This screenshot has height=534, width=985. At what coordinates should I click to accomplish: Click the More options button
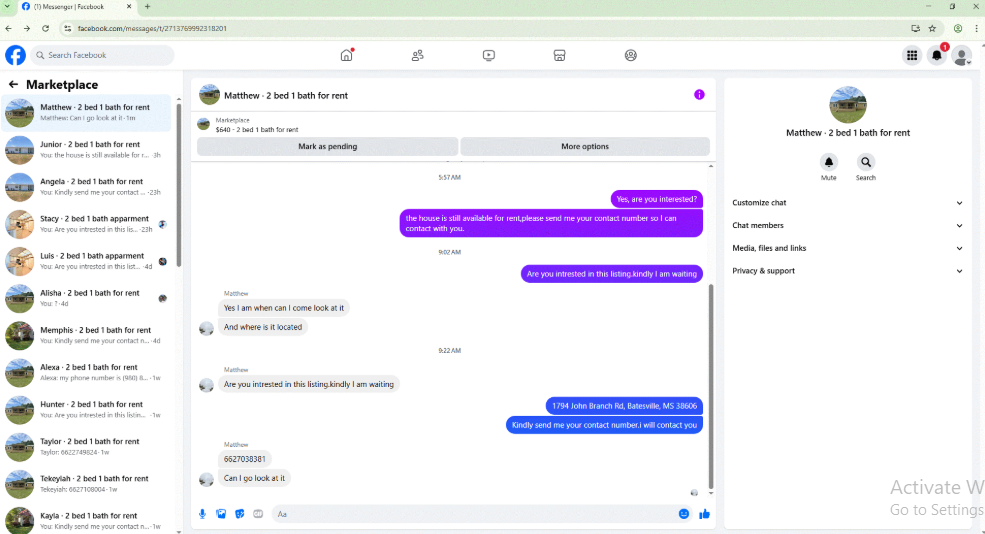(585, 146)
